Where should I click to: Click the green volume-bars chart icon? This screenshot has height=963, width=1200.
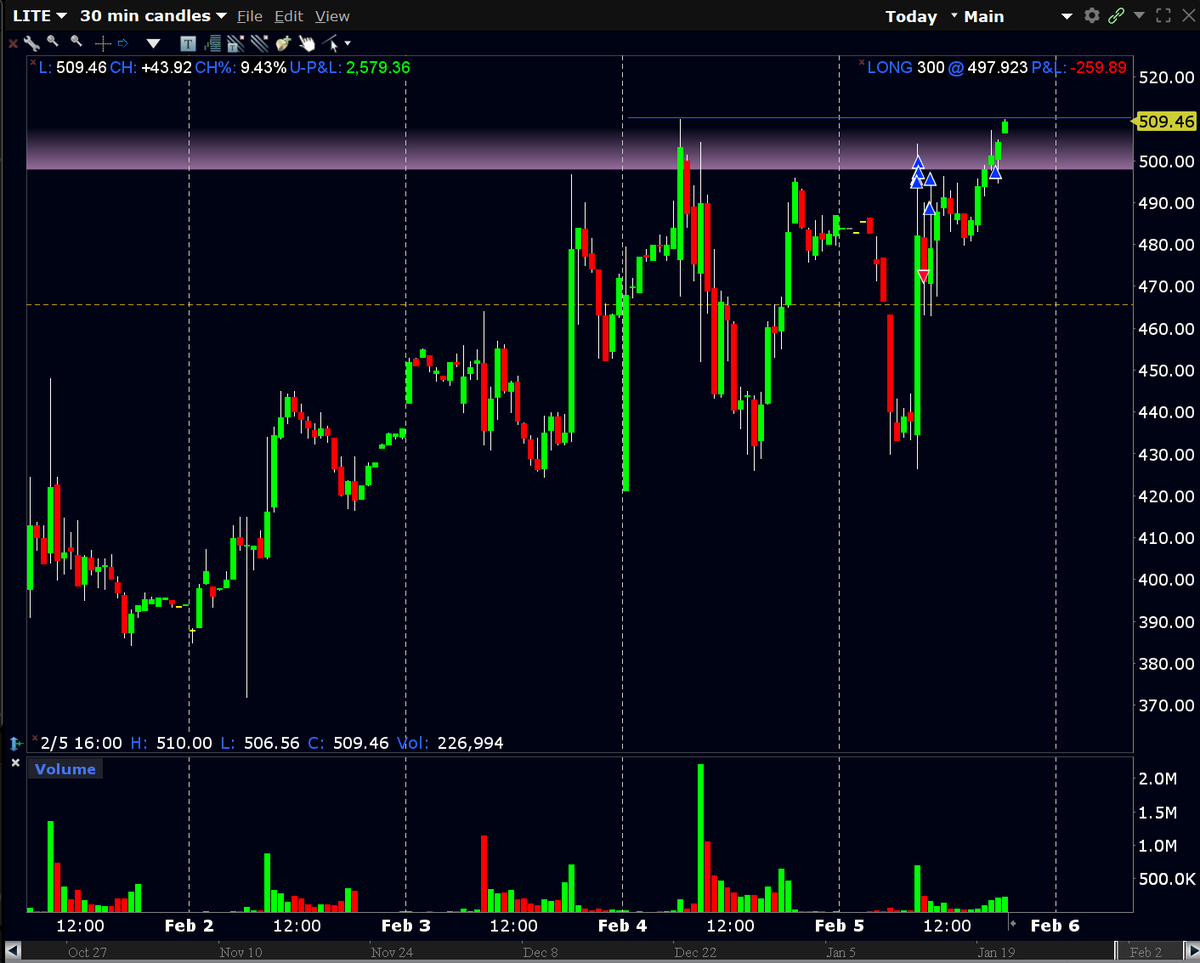coord(212,43)
